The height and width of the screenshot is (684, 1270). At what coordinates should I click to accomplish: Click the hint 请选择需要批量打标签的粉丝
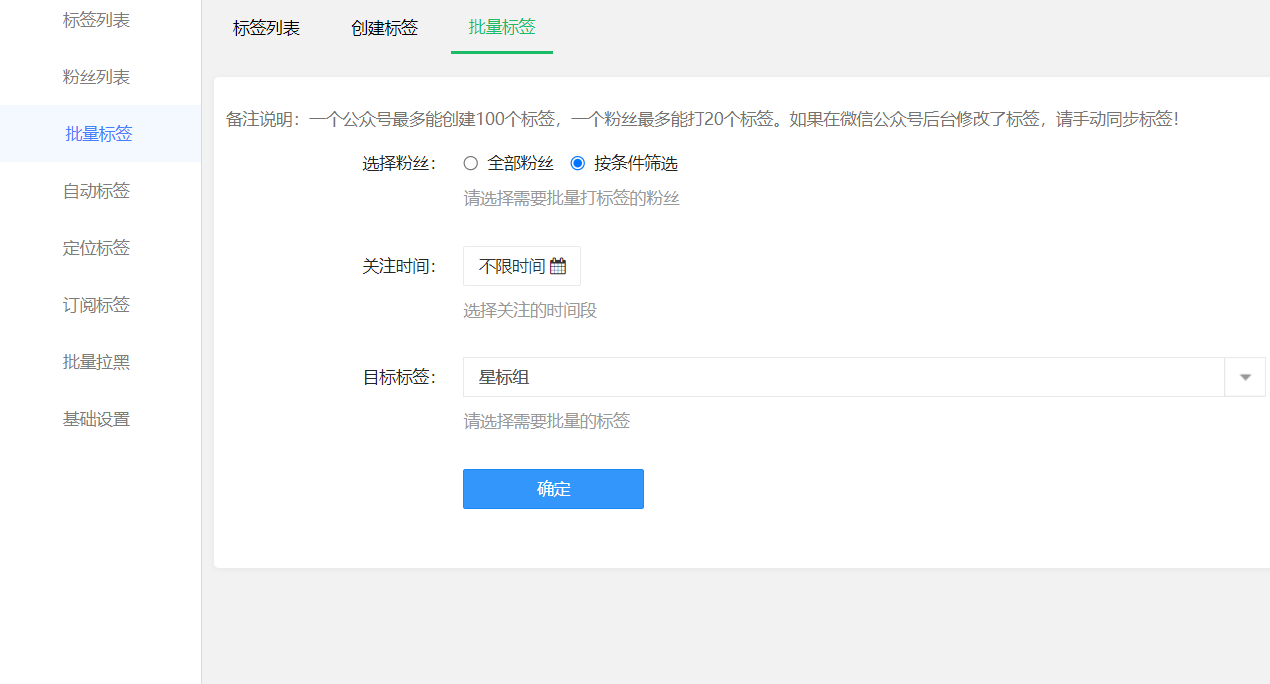point(572,199)
